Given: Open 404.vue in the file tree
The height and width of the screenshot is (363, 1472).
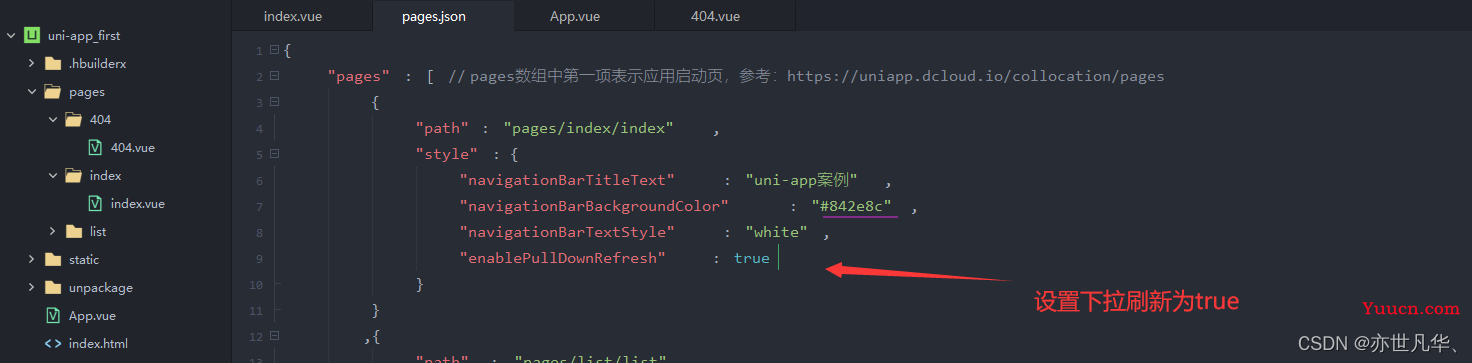Looking at the screenshot, I should 132,147.
